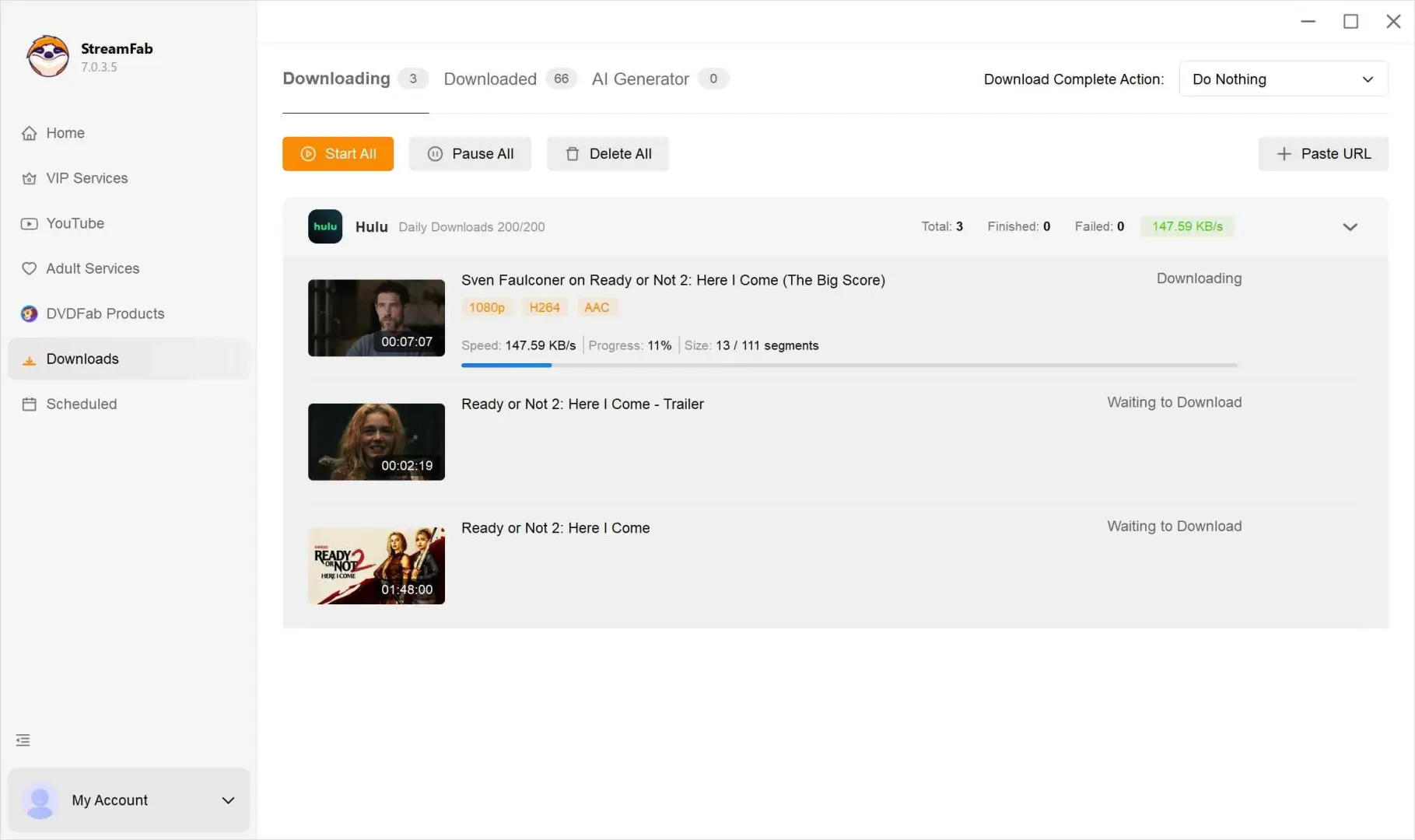The width and height of the screenshot is (1415, 840).
Task: Click the AAC audio tag
Action: [597, 307]
